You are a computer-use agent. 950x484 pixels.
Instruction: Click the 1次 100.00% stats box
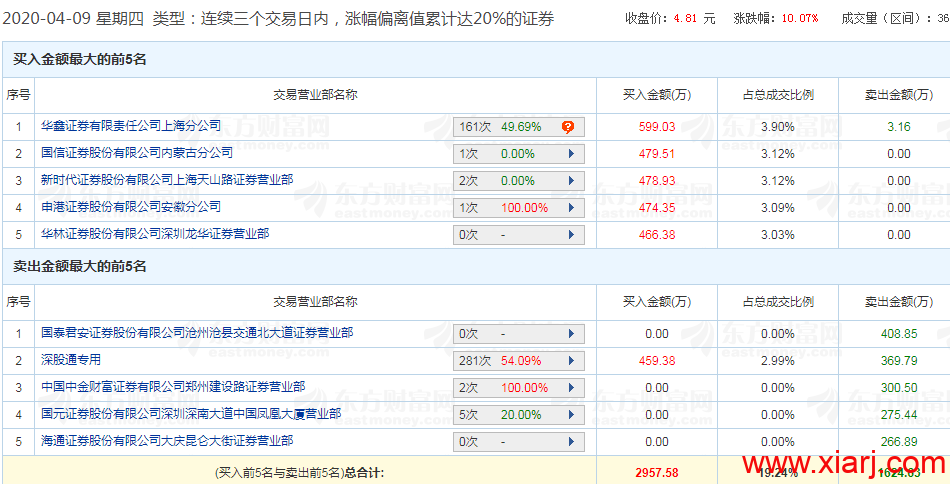519,208
